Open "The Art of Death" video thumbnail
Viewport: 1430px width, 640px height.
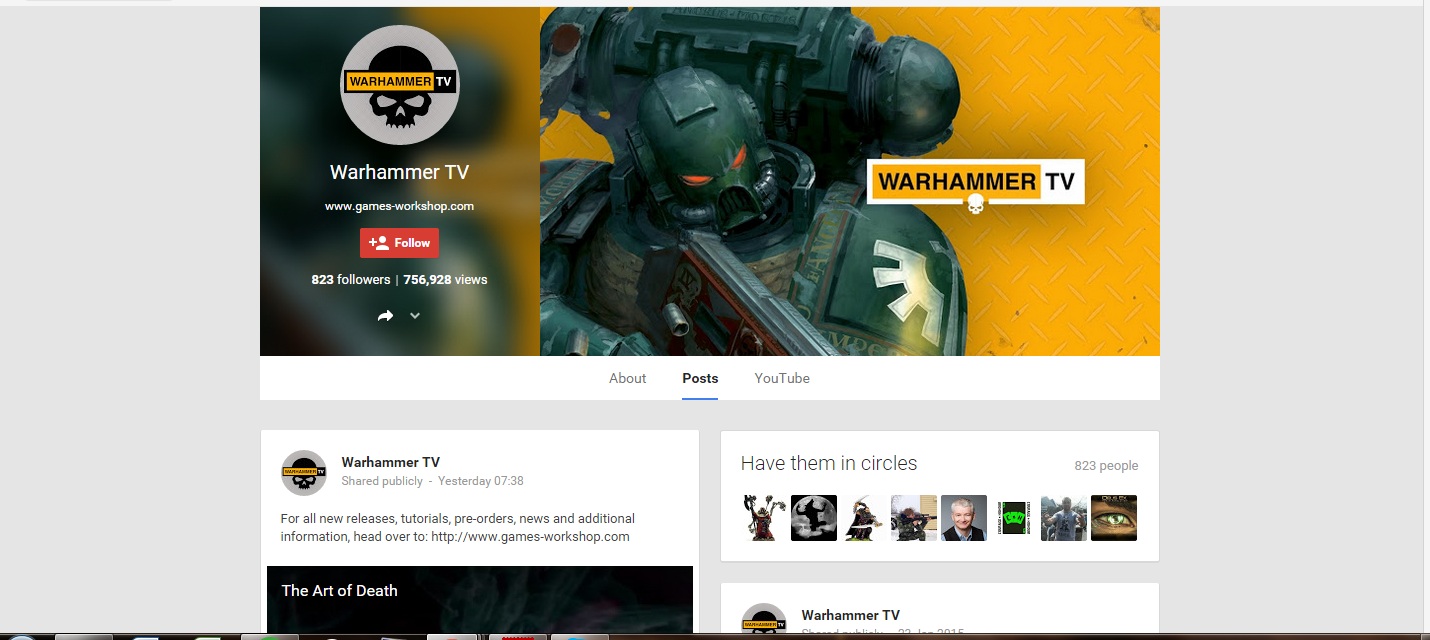coord(480,600)
